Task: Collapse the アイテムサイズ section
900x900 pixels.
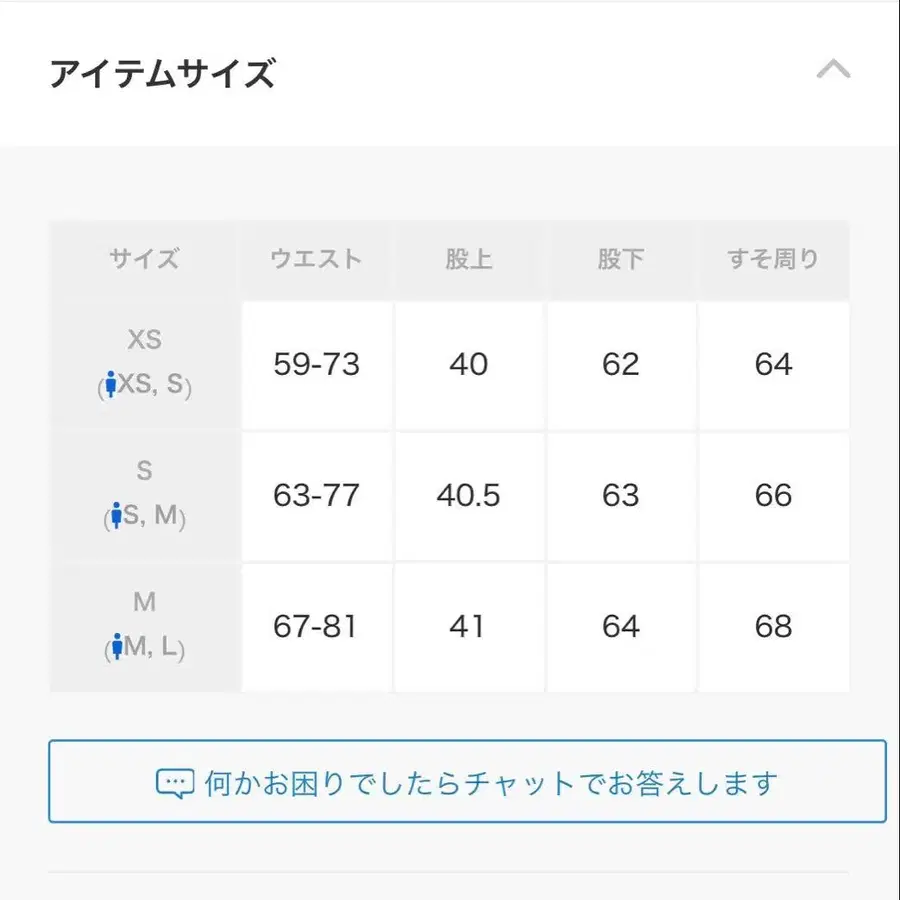Action: pyautogui.click(x=833, y=70)
